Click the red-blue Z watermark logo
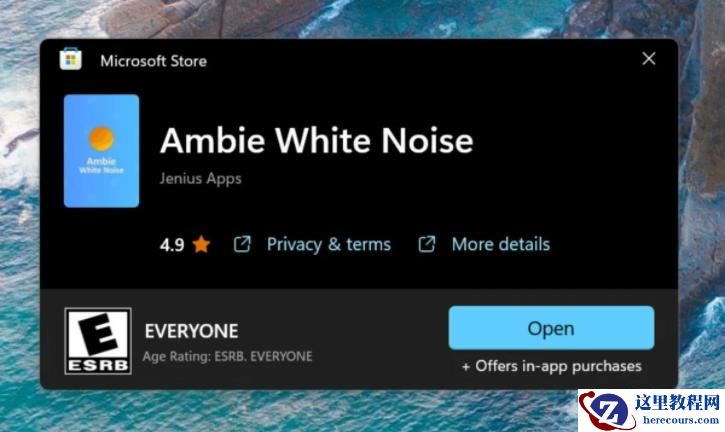The image size is (725, 432). pos(607,411)
